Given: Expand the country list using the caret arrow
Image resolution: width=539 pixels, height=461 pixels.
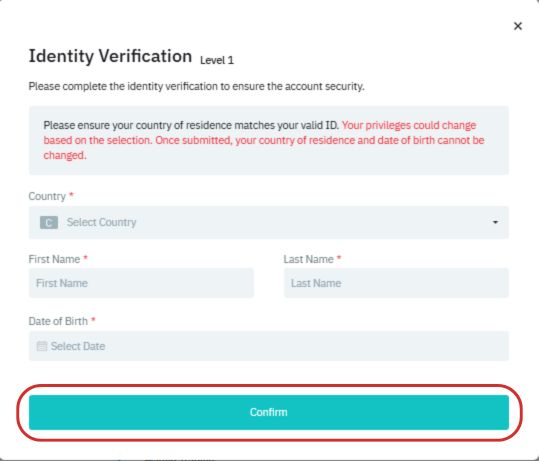Looking at the screenshot, I should pos(495,222).
